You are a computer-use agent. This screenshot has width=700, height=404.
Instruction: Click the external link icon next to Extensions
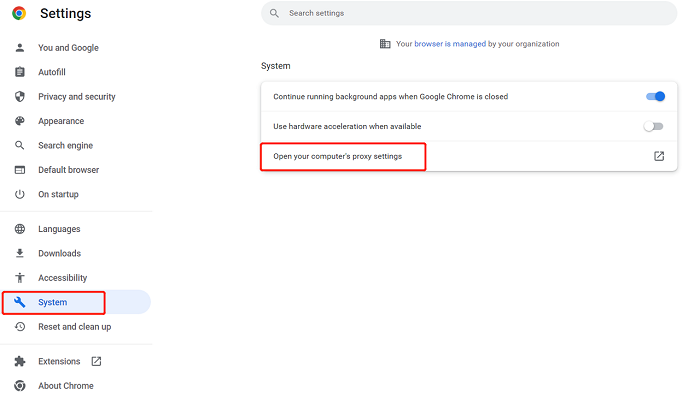tap(96, 361)
